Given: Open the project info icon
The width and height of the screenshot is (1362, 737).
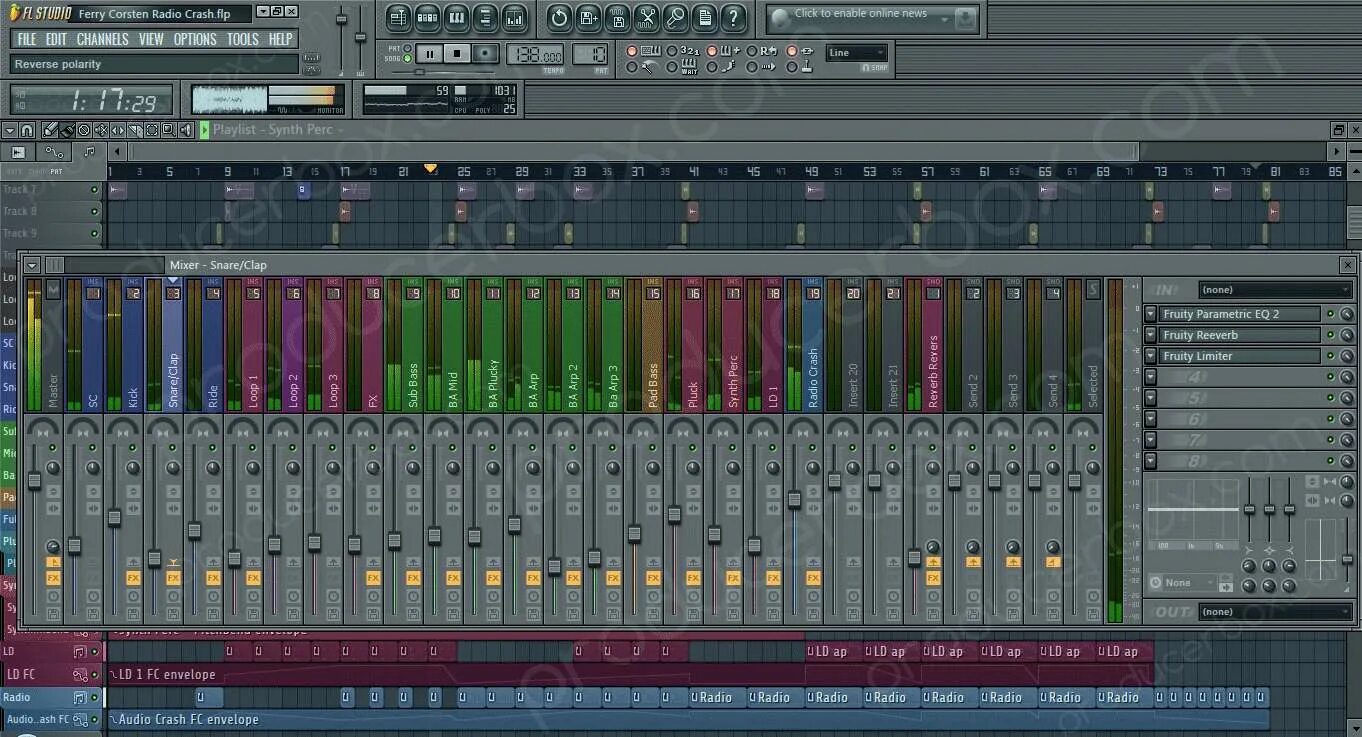Looking at the screenshot, I should pyautogui.click(x=704, y=17).
